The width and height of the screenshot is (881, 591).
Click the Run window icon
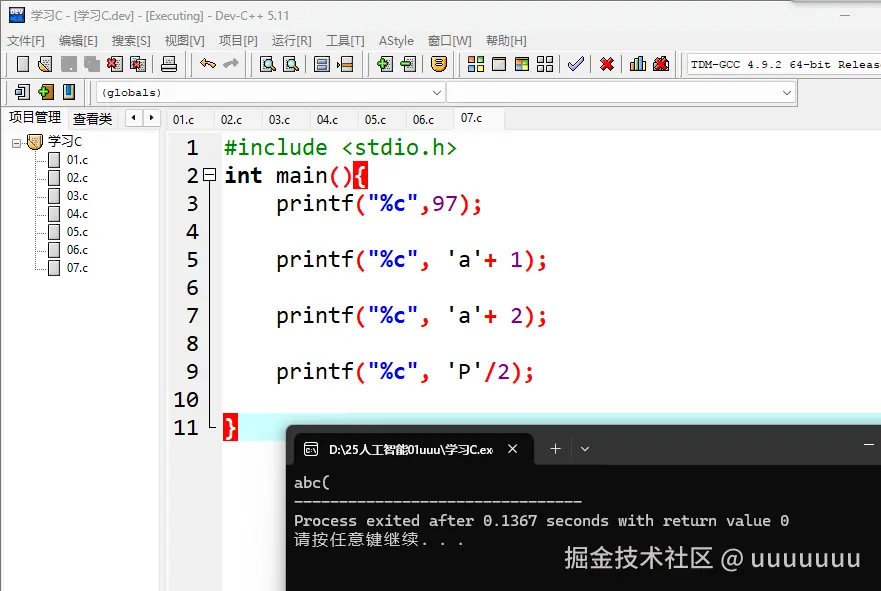[499, 64]
